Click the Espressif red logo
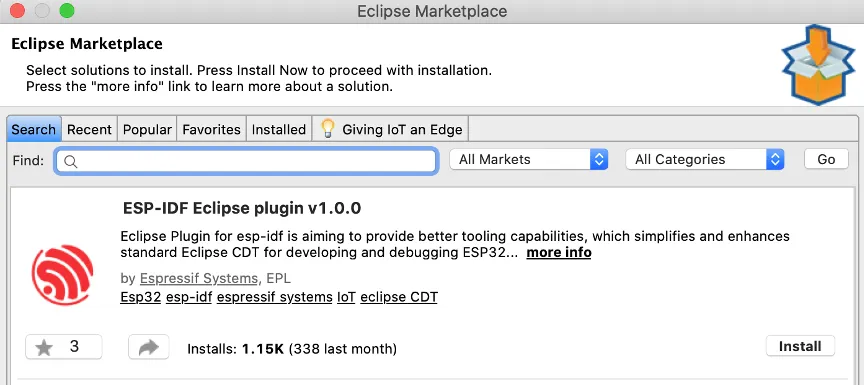Viewport: 864px width, 385px height. (x=62, y=275)
